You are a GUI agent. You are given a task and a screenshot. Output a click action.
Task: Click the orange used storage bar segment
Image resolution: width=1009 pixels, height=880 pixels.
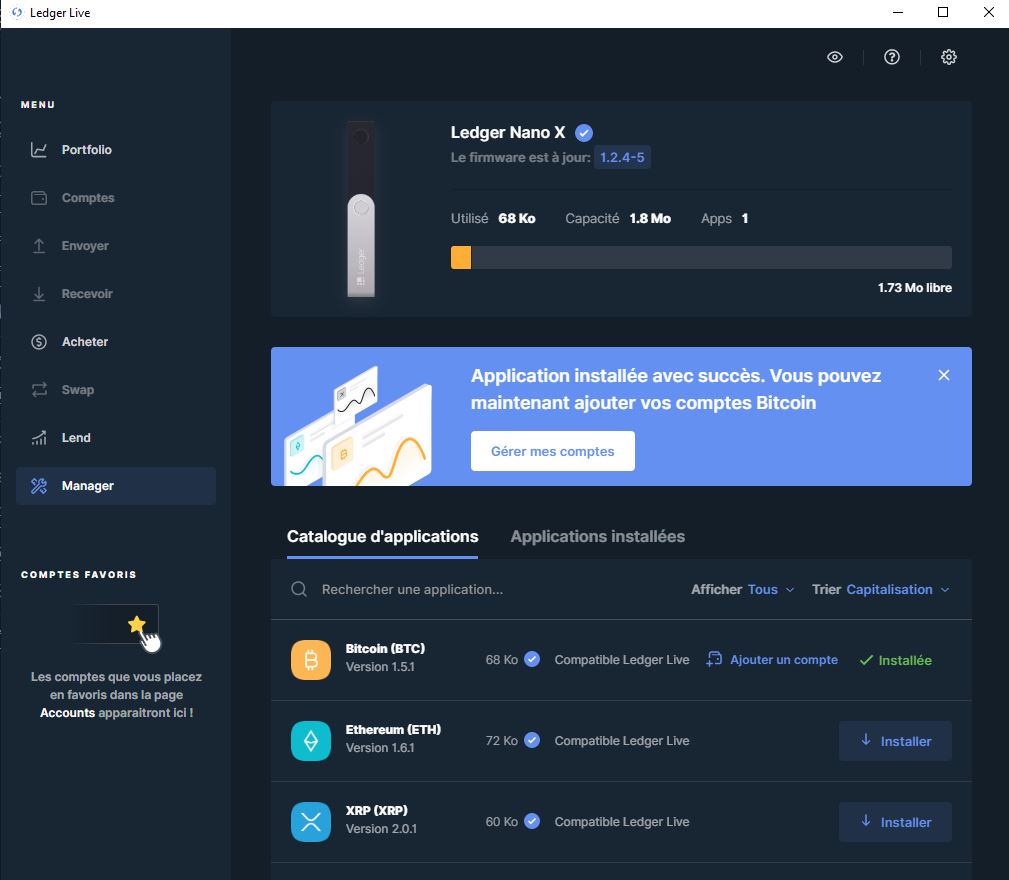461,258
